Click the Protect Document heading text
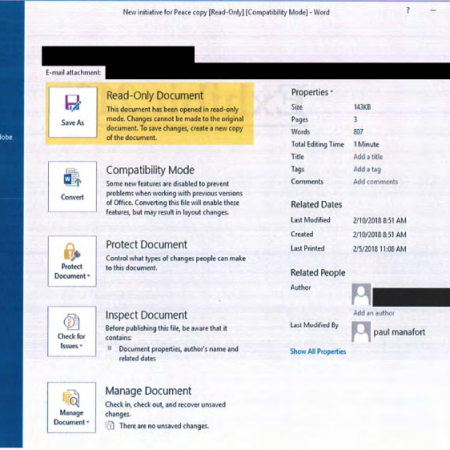Screen dimensions: 450x450 (x=146, y=245)
